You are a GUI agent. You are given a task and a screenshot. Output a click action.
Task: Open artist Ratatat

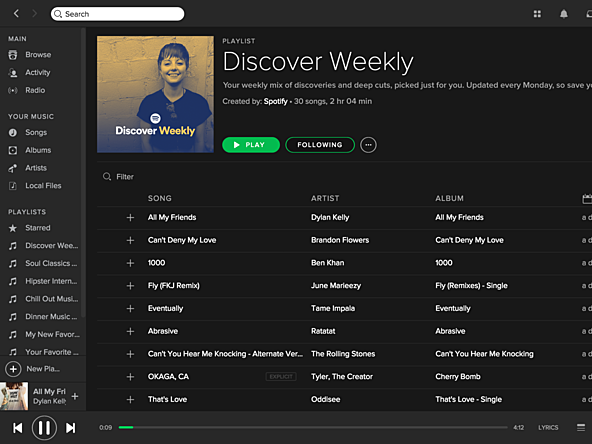pyautogui.click(x=323, y=331)
